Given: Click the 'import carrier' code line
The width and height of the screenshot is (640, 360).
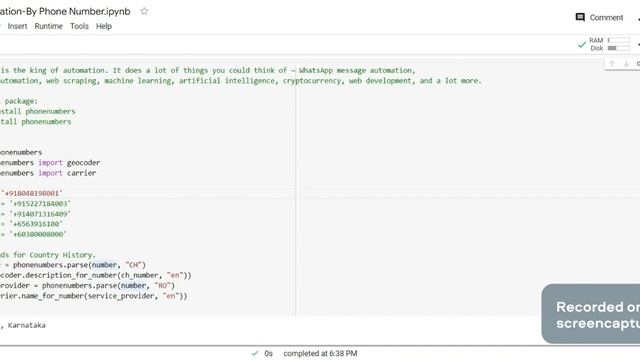Looking at the screenshot, I should coord(48,173).
